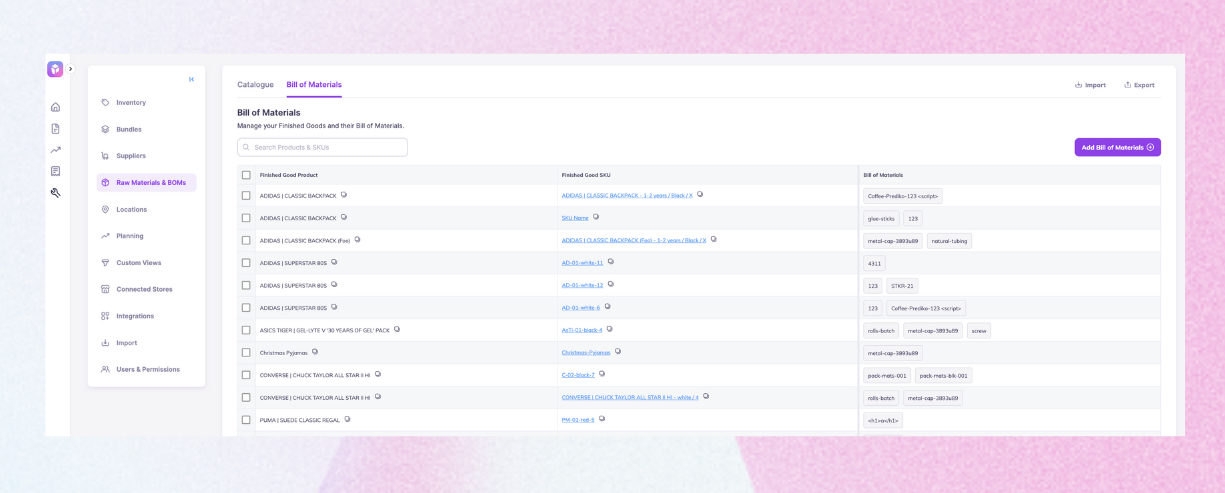Check the ASICS TIGER GEL-LYTE V row
This screenshot has width=1225, height=493.
[246, 330]
